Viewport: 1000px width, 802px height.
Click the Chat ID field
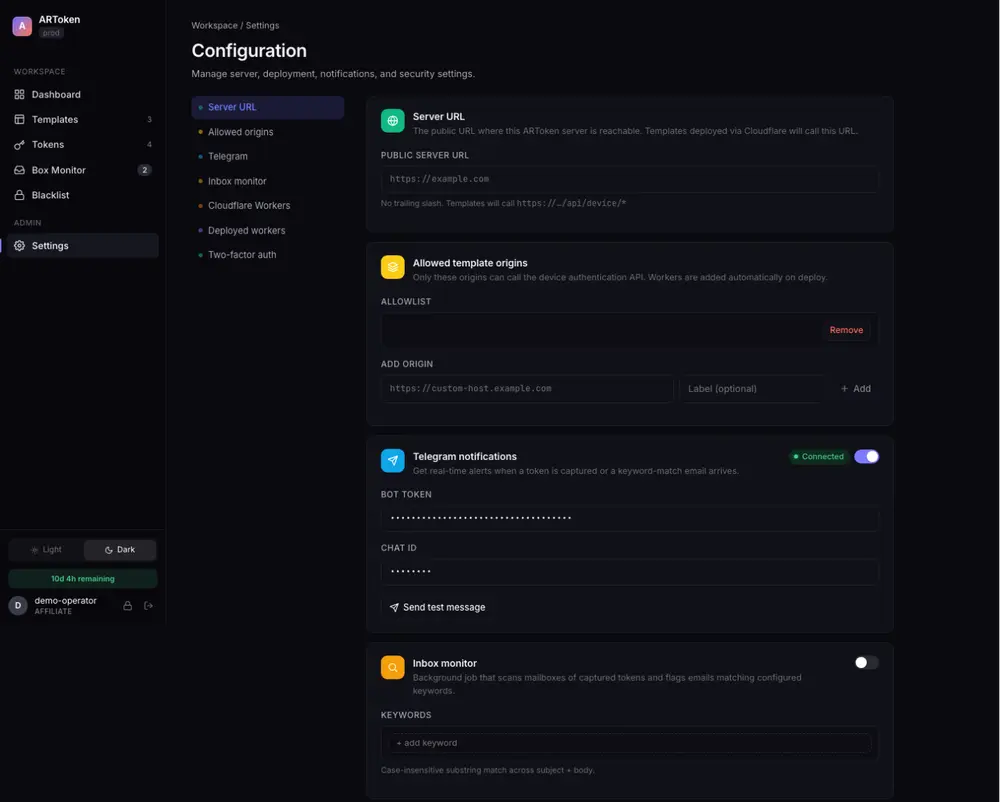point(629,571)
